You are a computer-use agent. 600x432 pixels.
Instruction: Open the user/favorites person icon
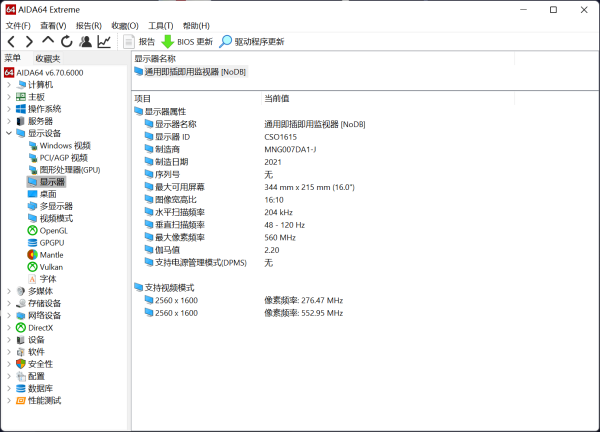(85, 41)
